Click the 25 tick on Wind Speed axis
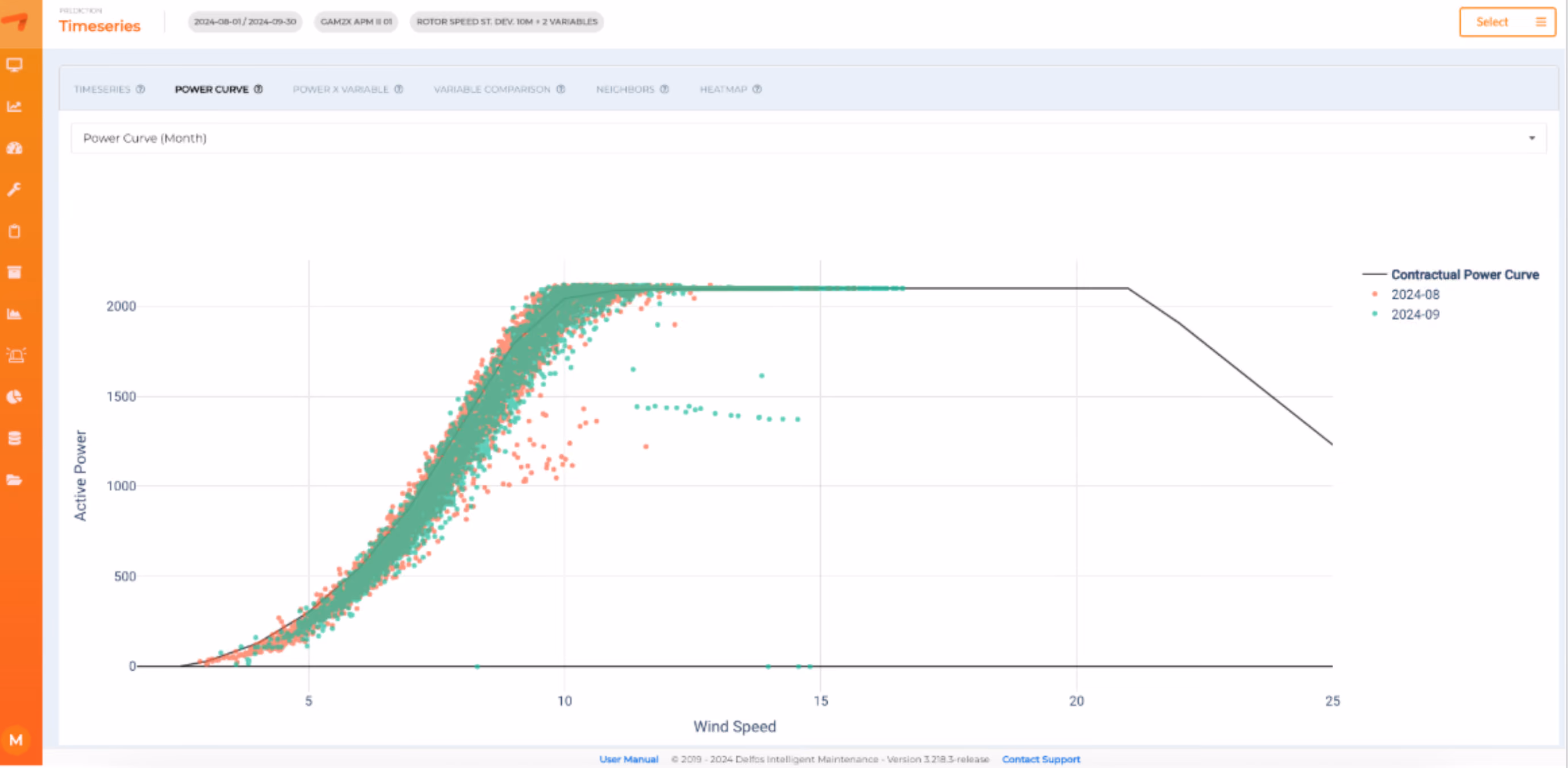Screen dimensions: 1568x768 pos(1333,701)
